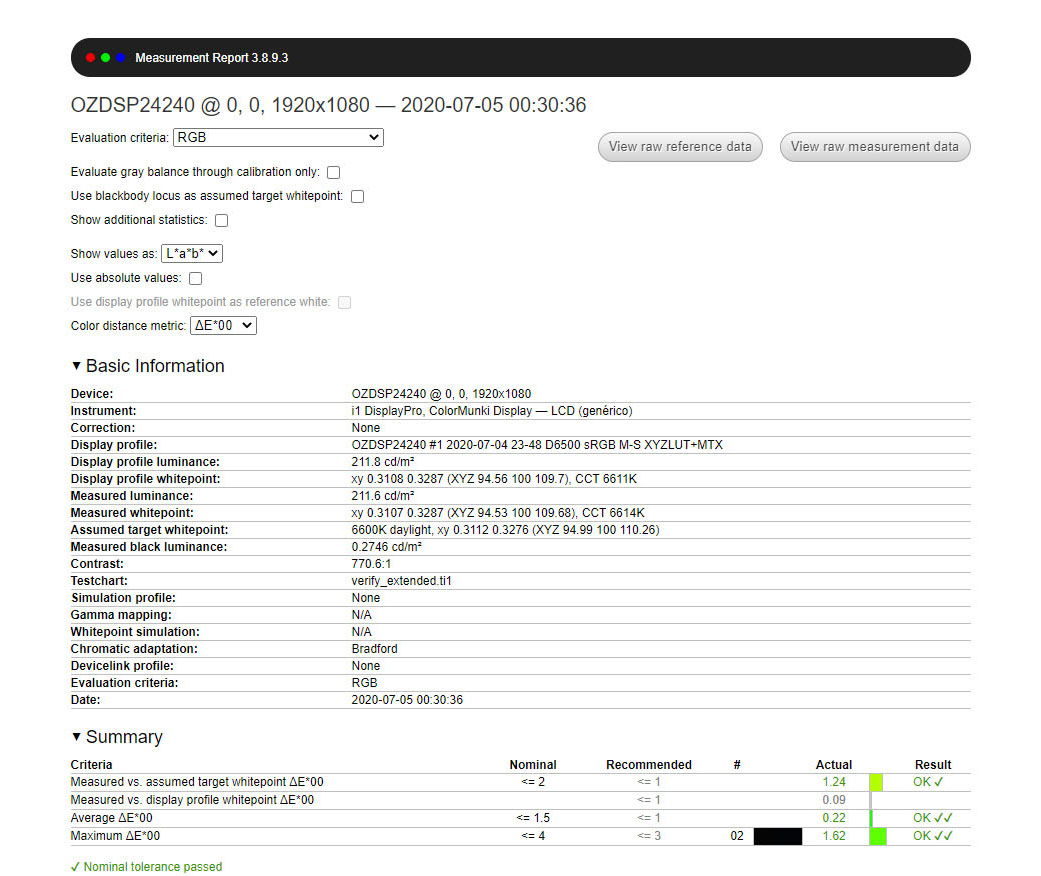
Task: Click the green indicator bar for Maximum ΔE*00
Action: [x=878, y=836]
